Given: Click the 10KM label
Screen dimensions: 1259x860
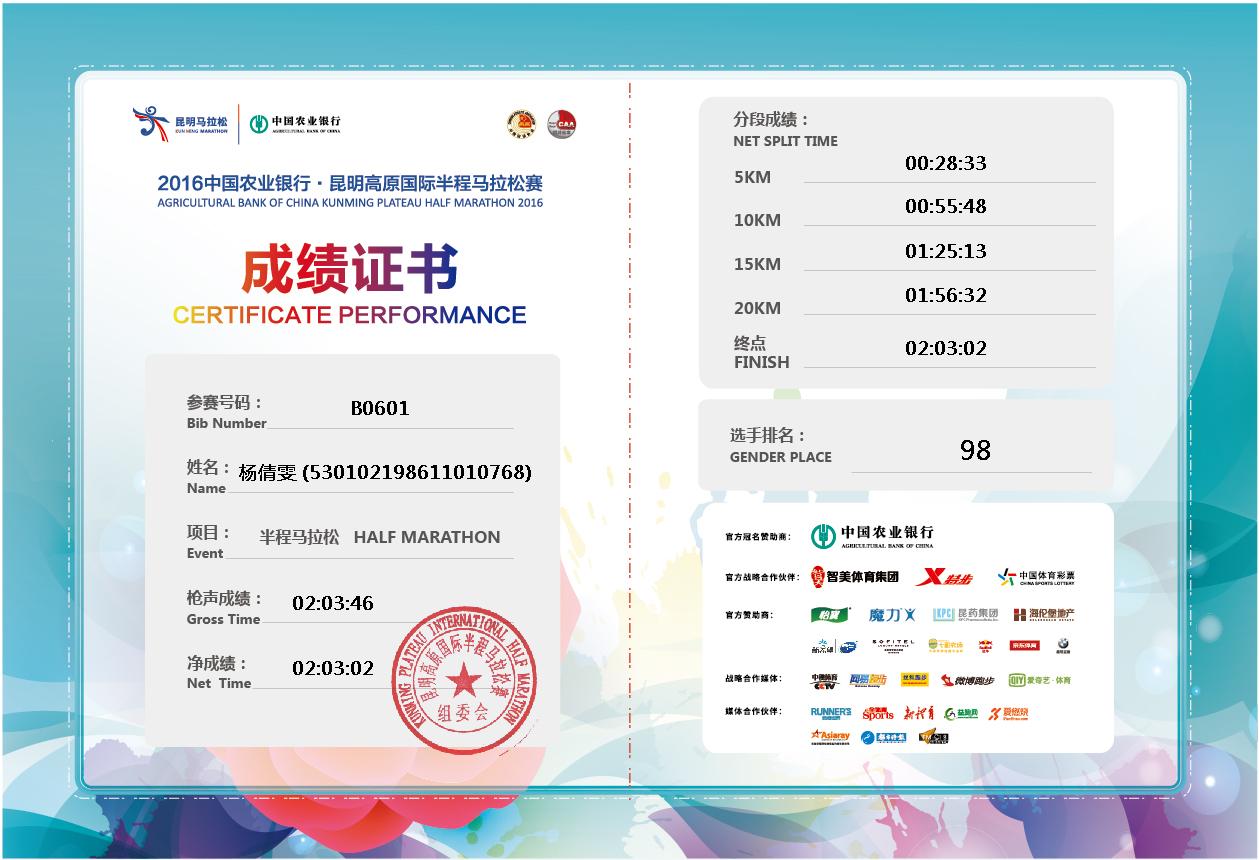Looking at the screenshot, I should click(x=757, y=220).
